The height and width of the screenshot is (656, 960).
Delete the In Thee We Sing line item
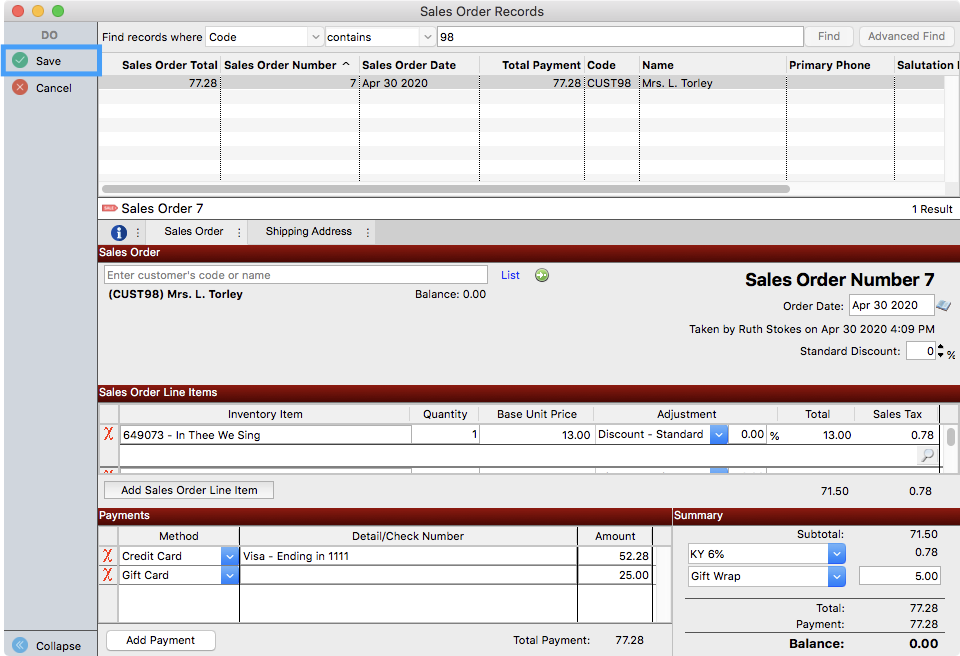[x=109, y=435]
